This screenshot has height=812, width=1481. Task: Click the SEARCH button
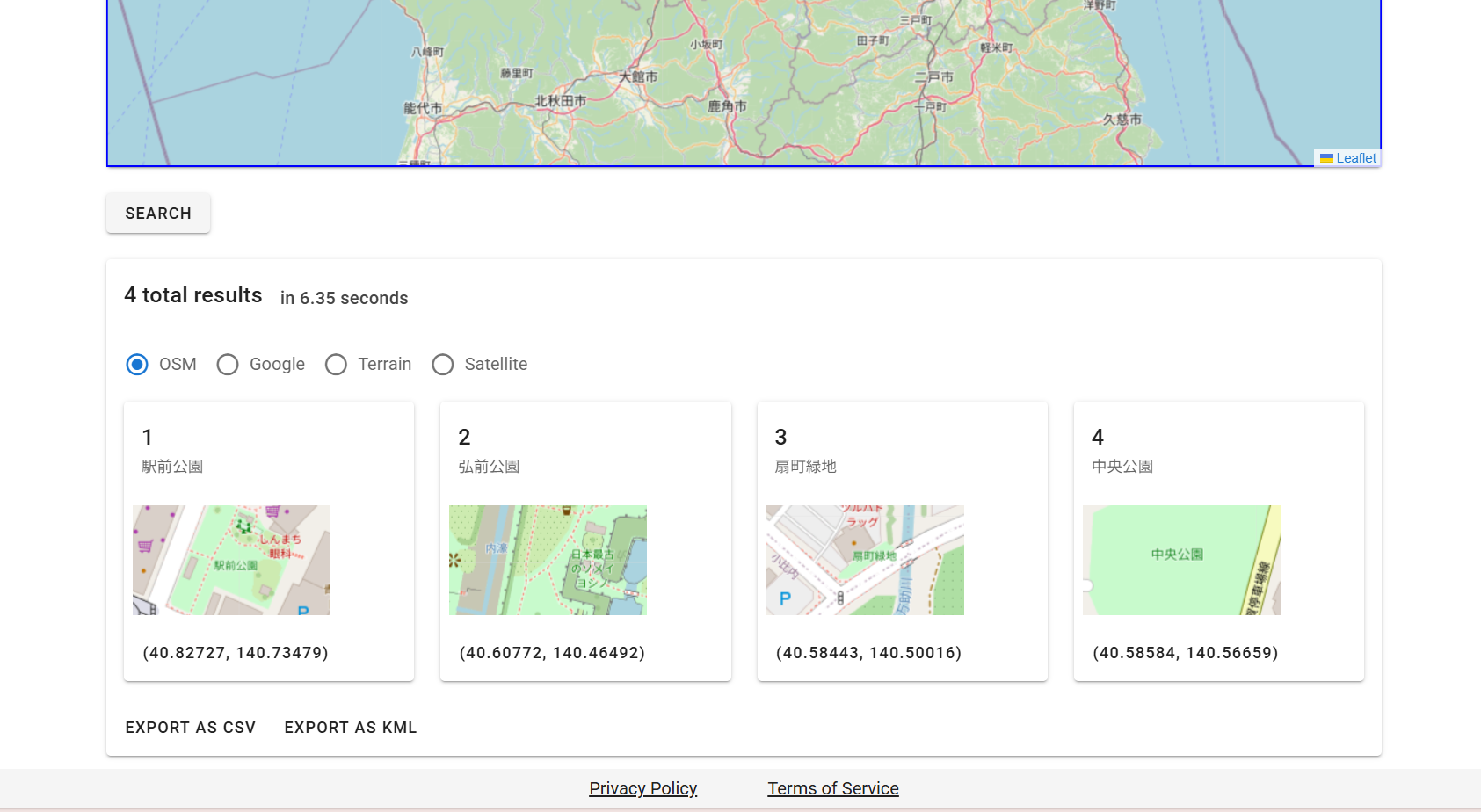pyautogui.click(x=158, y=214)
